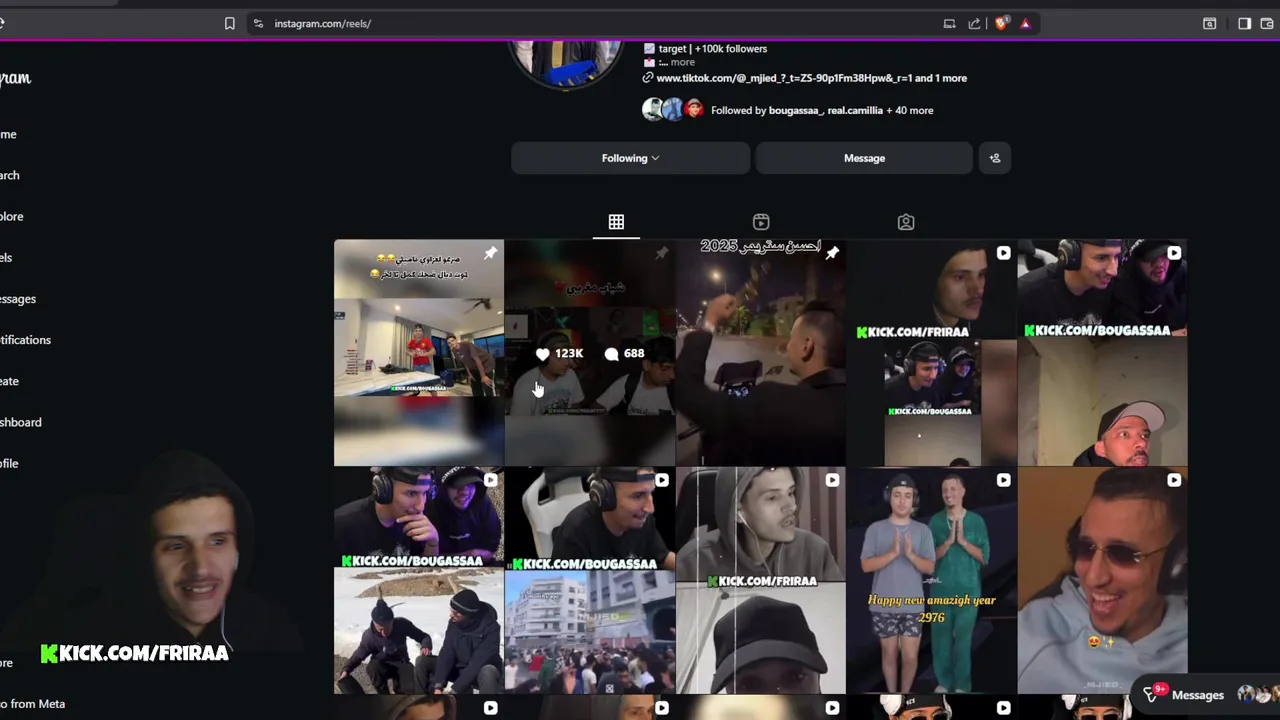
Task: Click the 688 comments bubble counter
Action: click(x=625, y=353)
